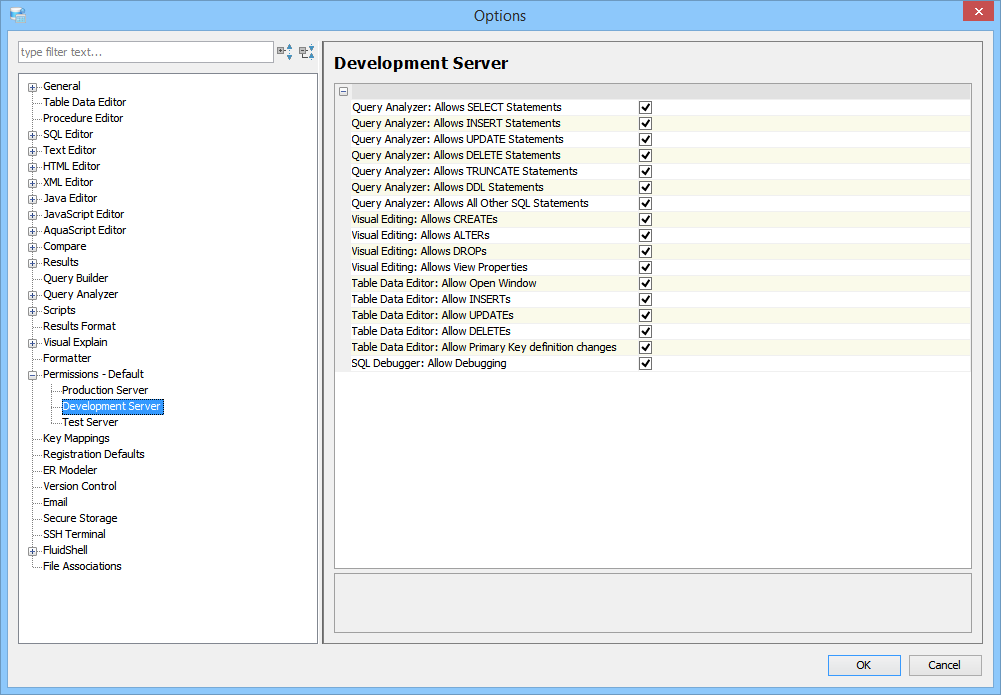Uncheck Allows UPDATE Statements checkbox
1001x695 pixels.
pyautogui.click(x=645, y=139)
